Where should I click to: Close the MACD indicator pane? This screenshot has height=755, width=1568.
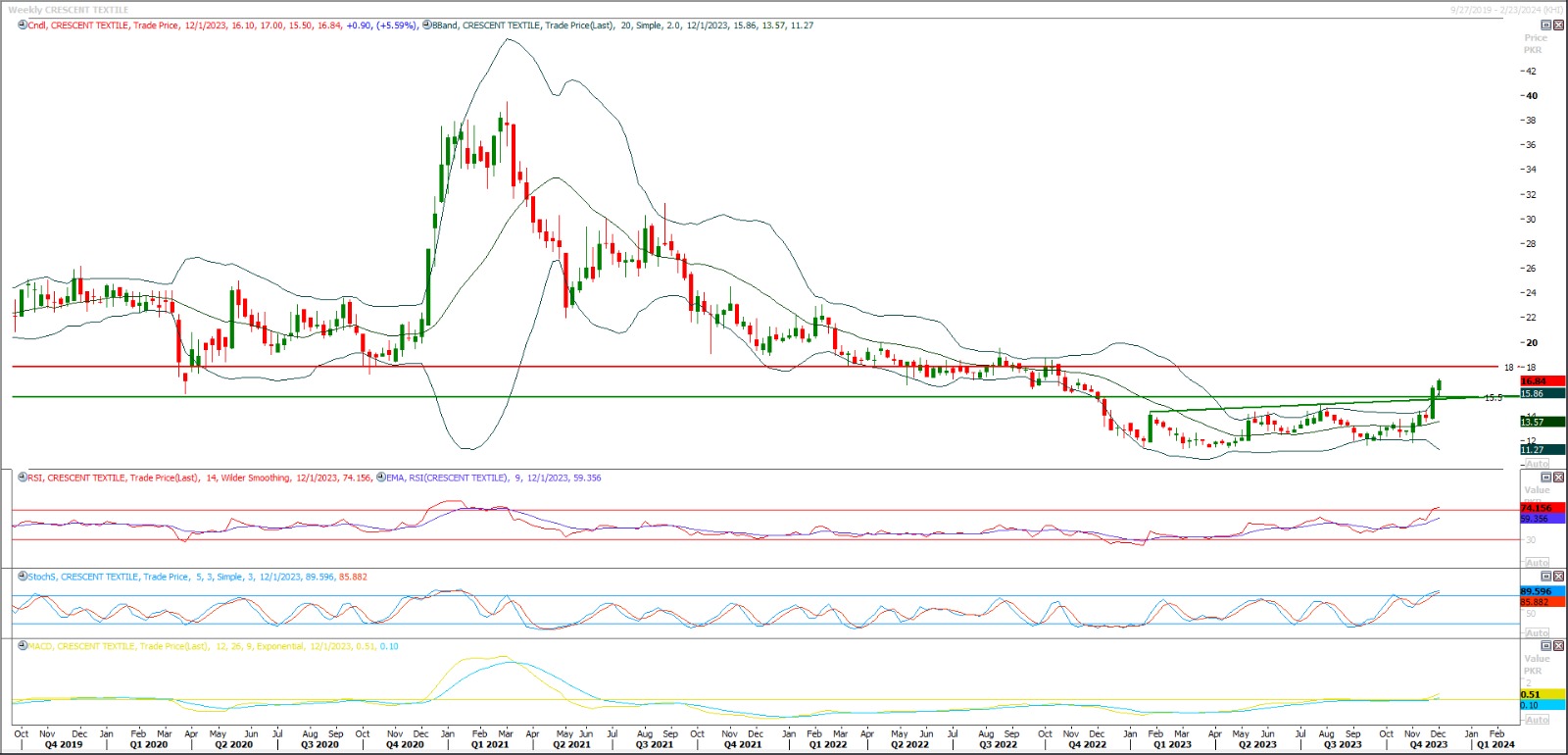tap(1558, 646)
